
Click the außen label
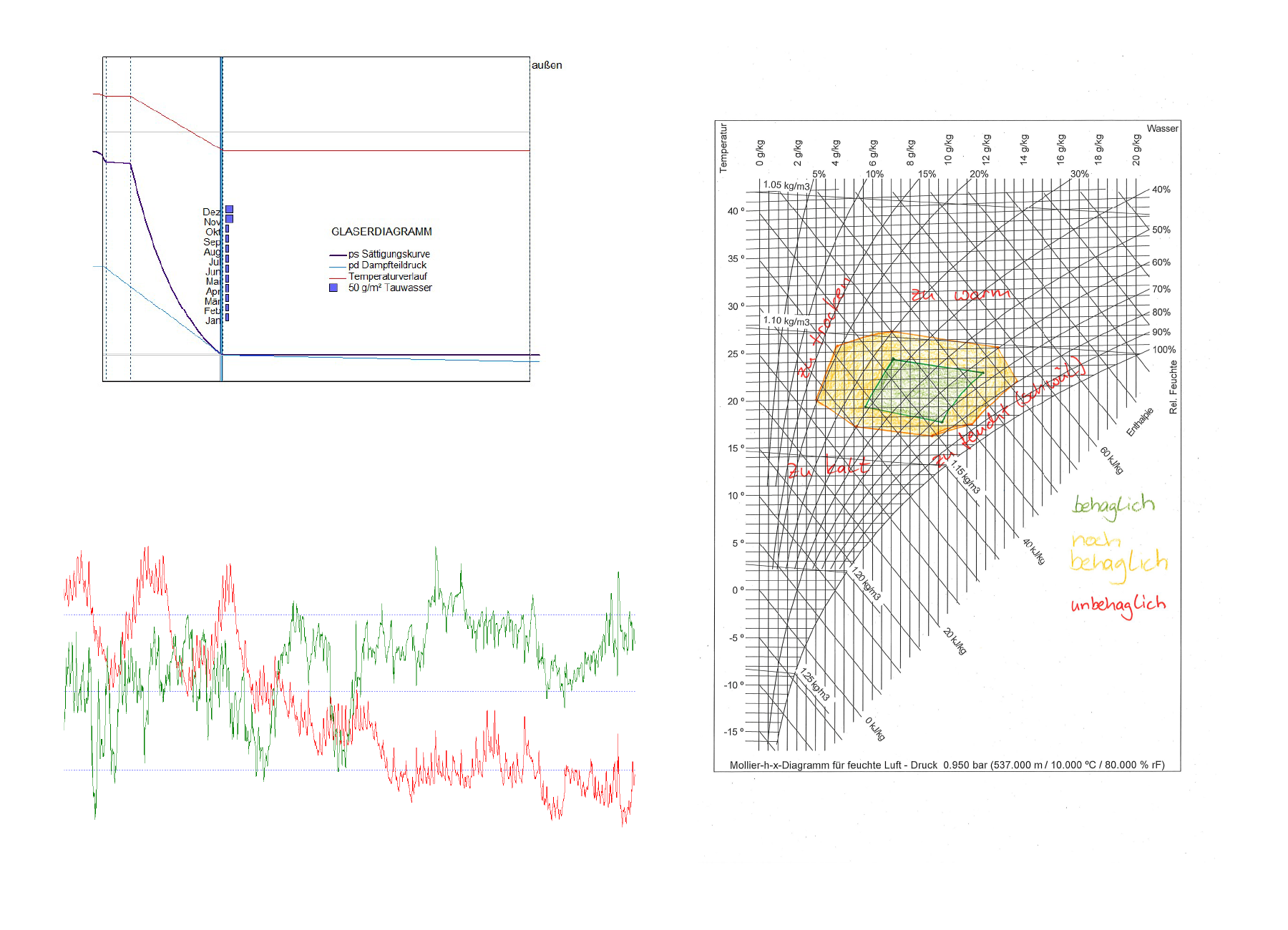pos(547,65)
